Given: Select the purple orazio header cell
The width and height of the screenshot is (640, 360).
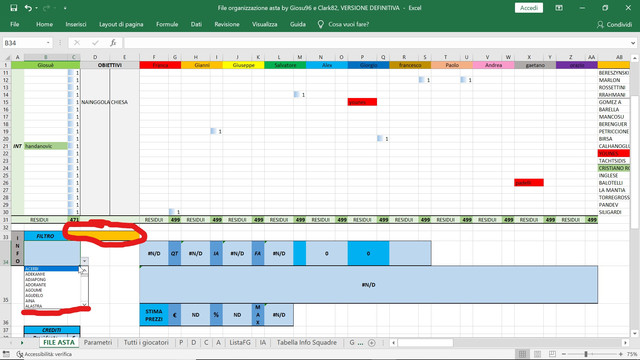Looking at the screenshot, I should [577, 65].
